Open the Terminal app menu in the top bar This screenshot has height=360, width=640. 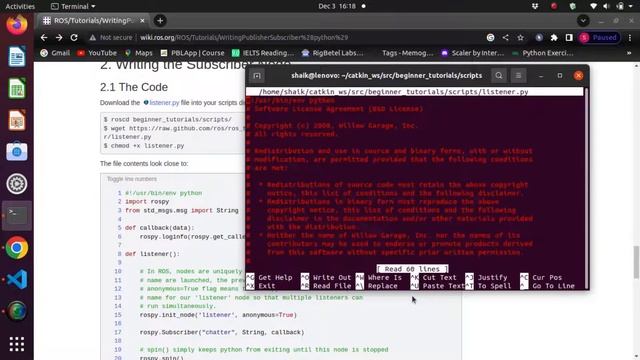coord(73,6)
